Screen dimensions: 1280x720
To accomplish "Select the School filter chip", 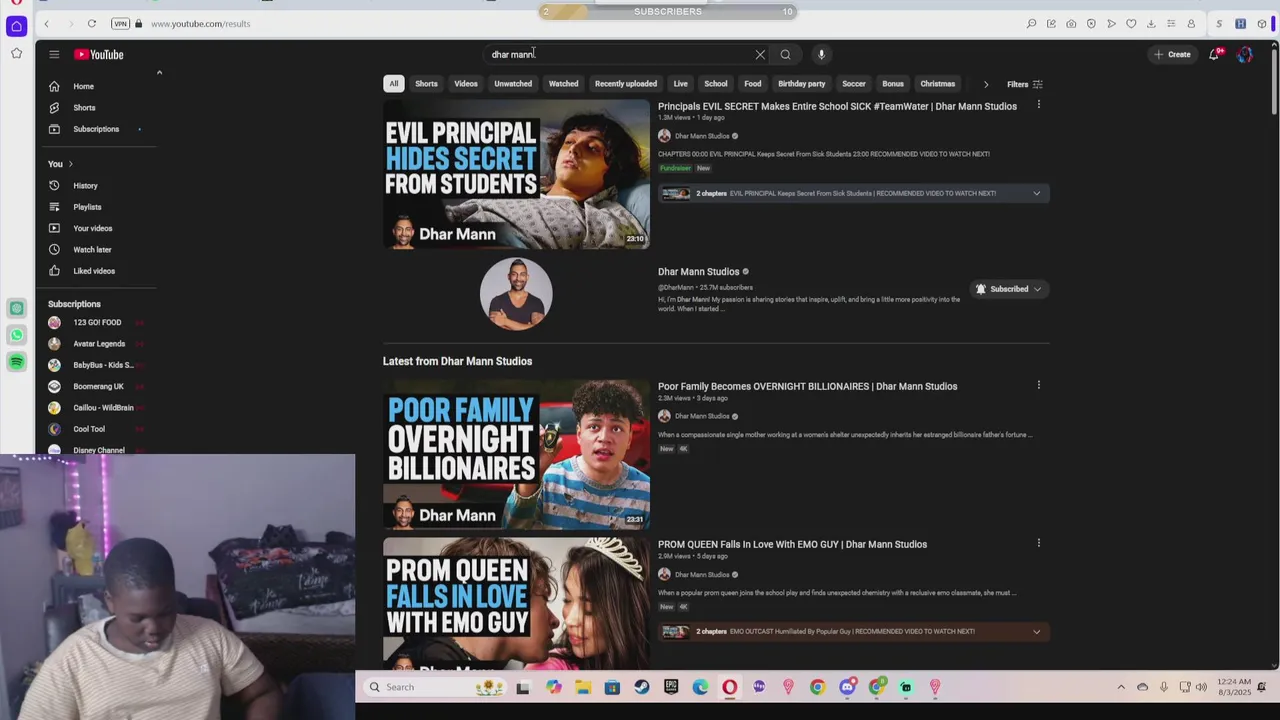I will [716, 84].
